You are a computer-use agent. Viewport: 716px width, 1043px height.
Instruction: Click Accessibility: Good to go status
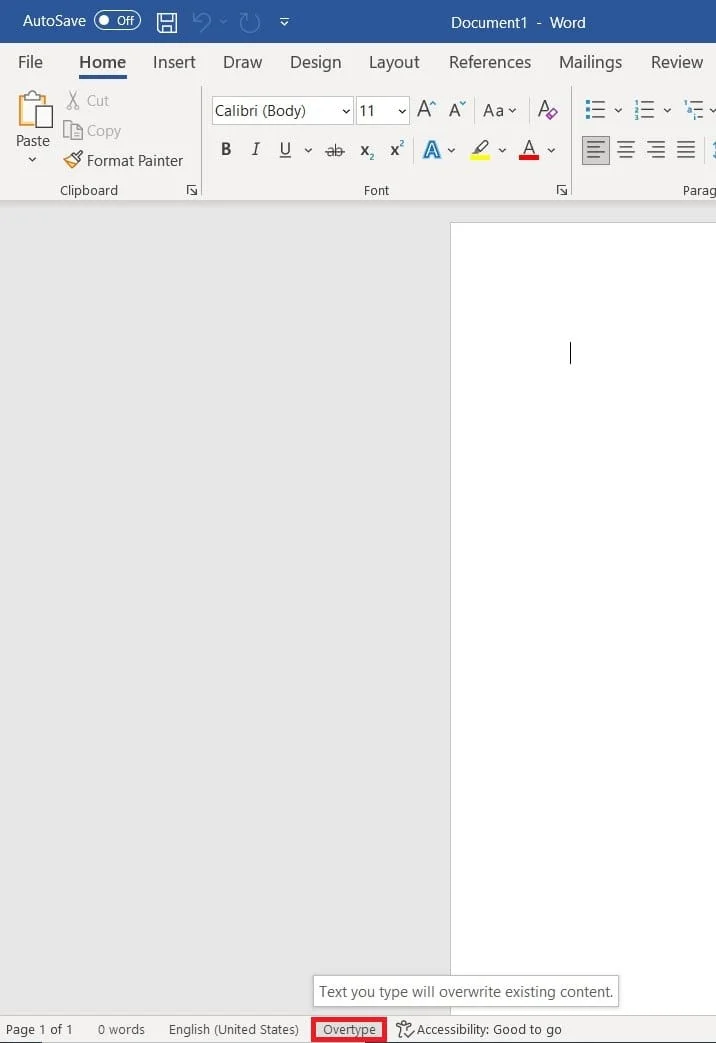(479, 1029)
